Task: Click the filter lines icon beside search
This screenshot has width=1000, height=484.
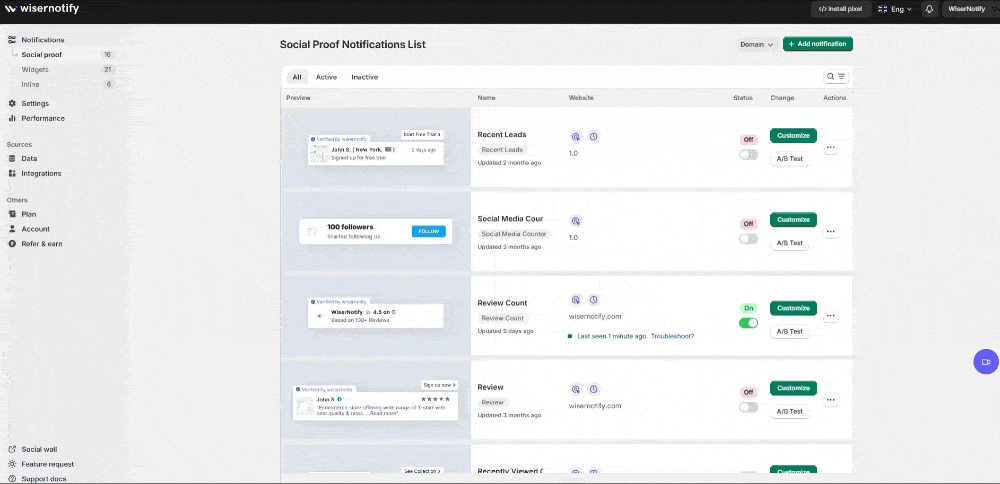Action: click(x=842, y=77)
